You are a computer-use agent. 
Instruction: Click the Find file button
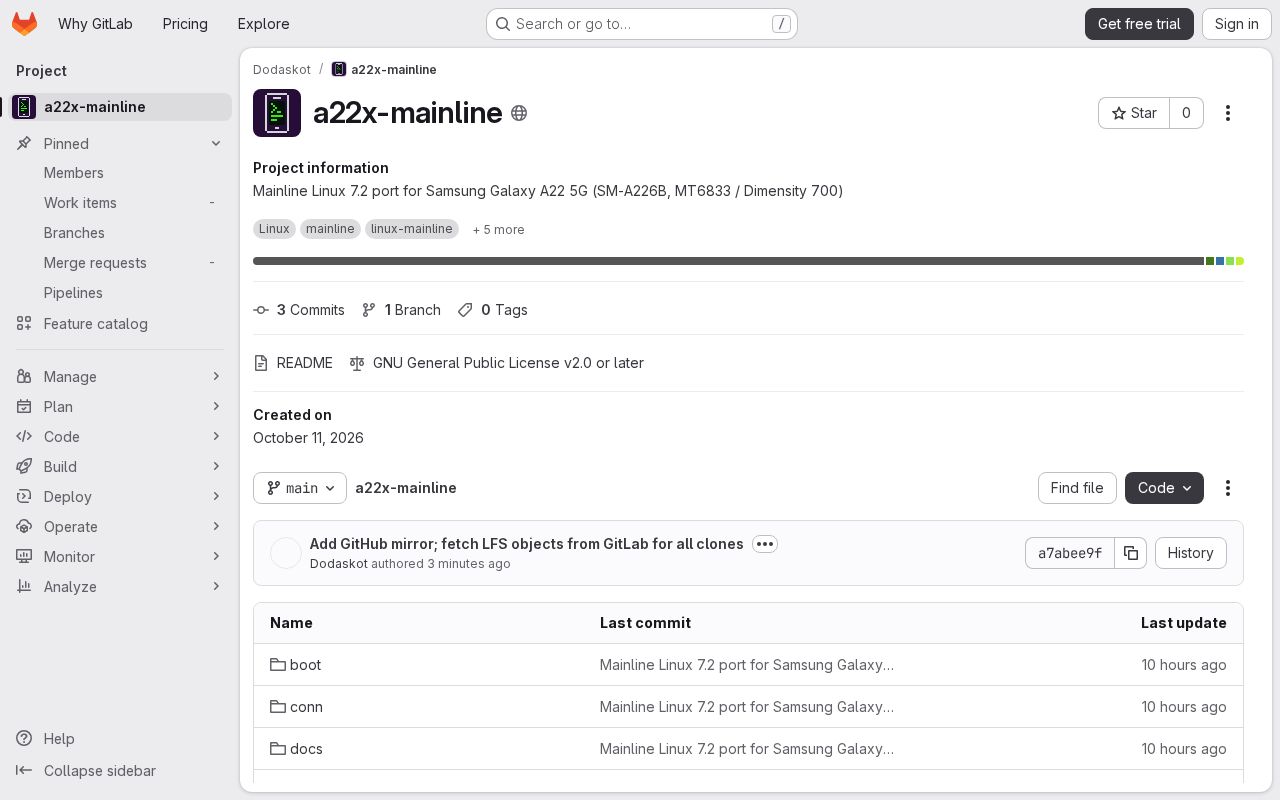pos(1077,488)
